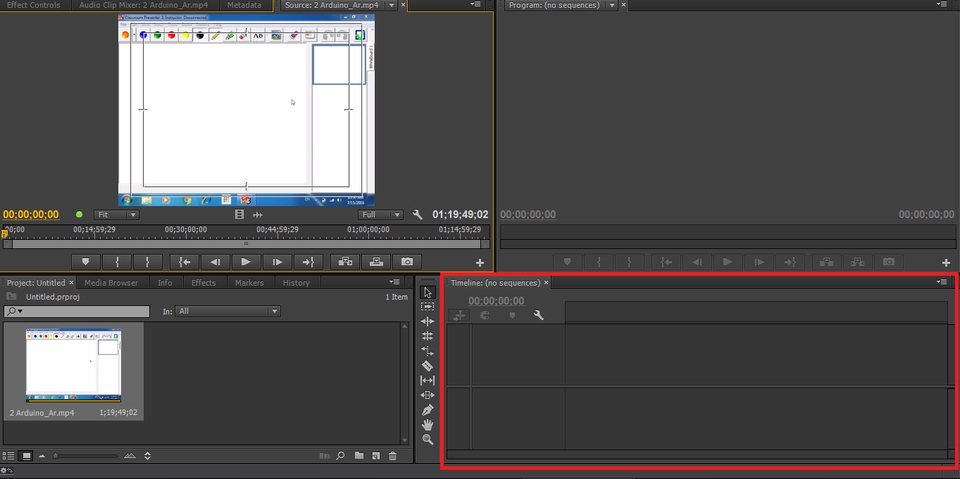960x479 pixels.
Task: Select the Pen tool
Action: point(428,410)
